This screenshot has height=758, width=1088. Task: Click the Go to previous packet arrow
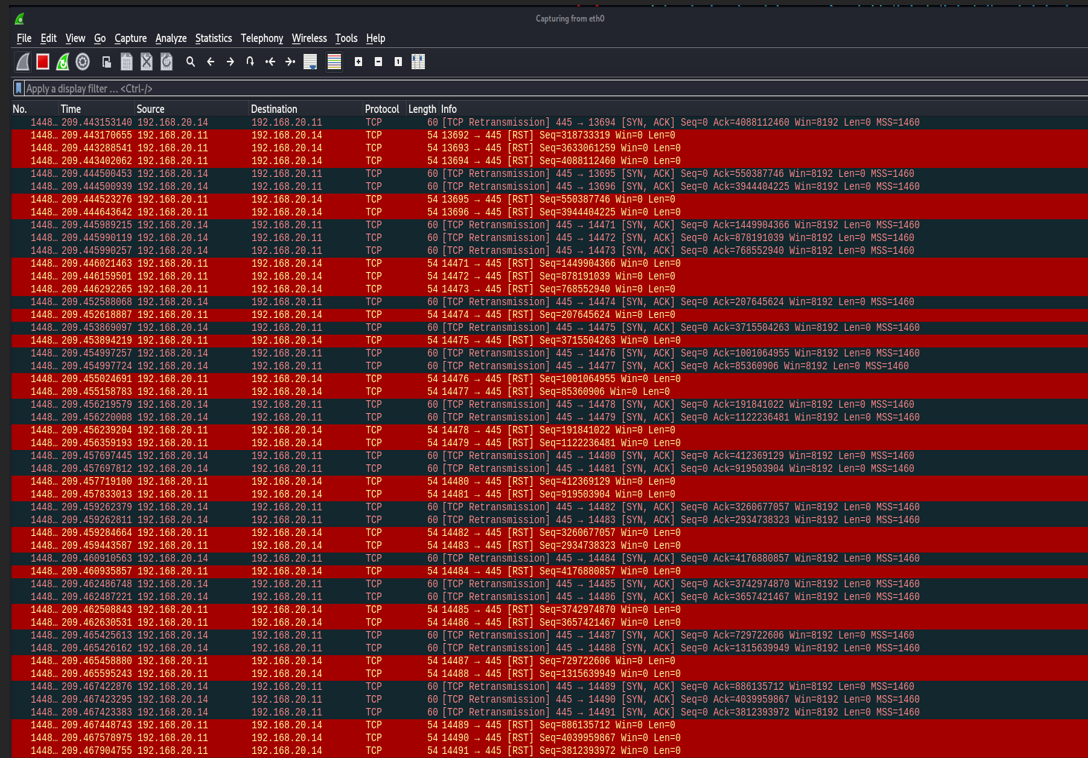(210, 61)
